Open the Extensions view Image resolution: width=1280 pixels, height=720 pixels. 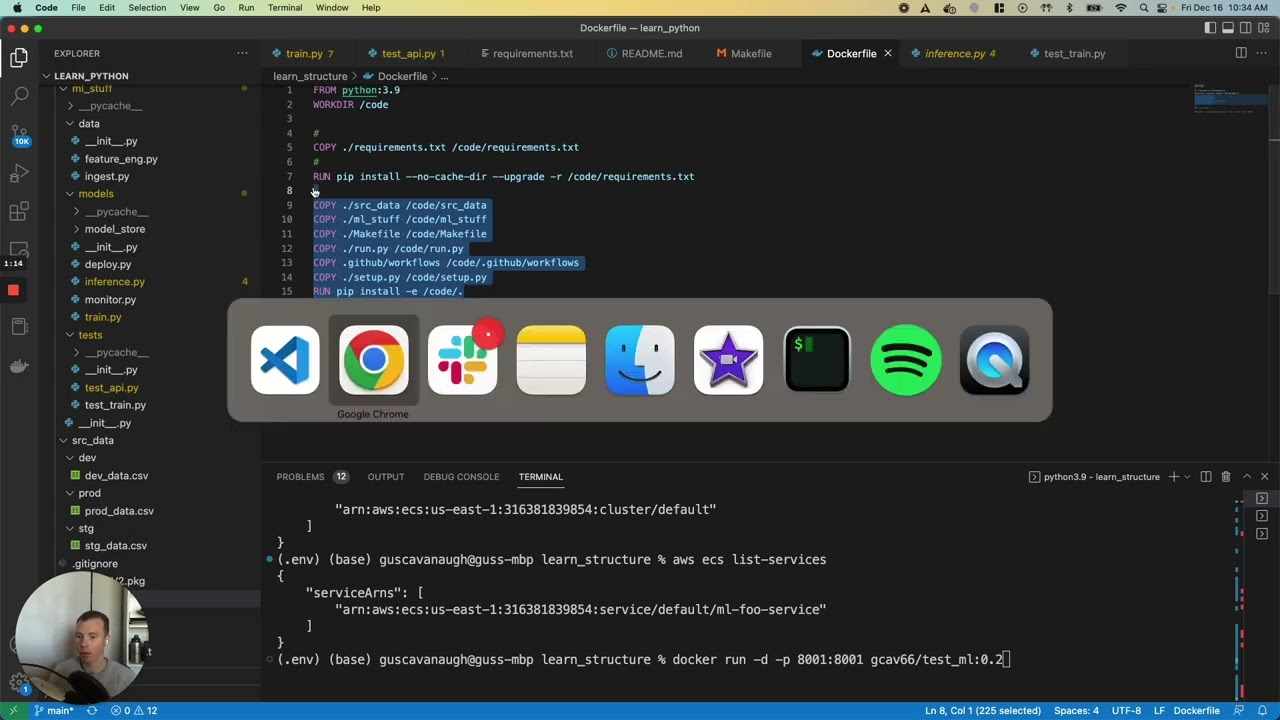[x=19, y=212]
